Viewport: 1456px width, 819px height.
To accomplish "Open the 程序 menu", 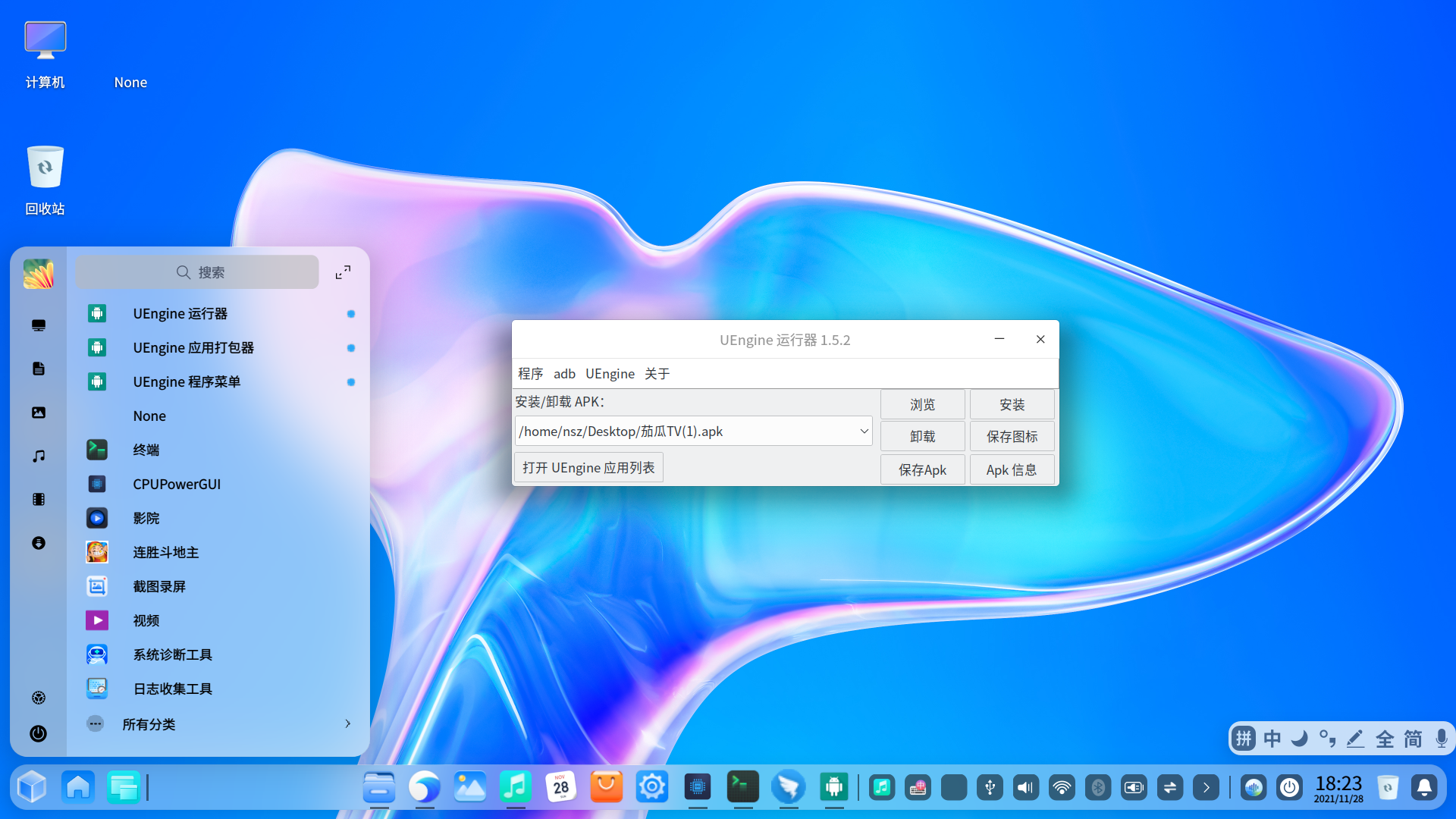I will tap(530, 374).
